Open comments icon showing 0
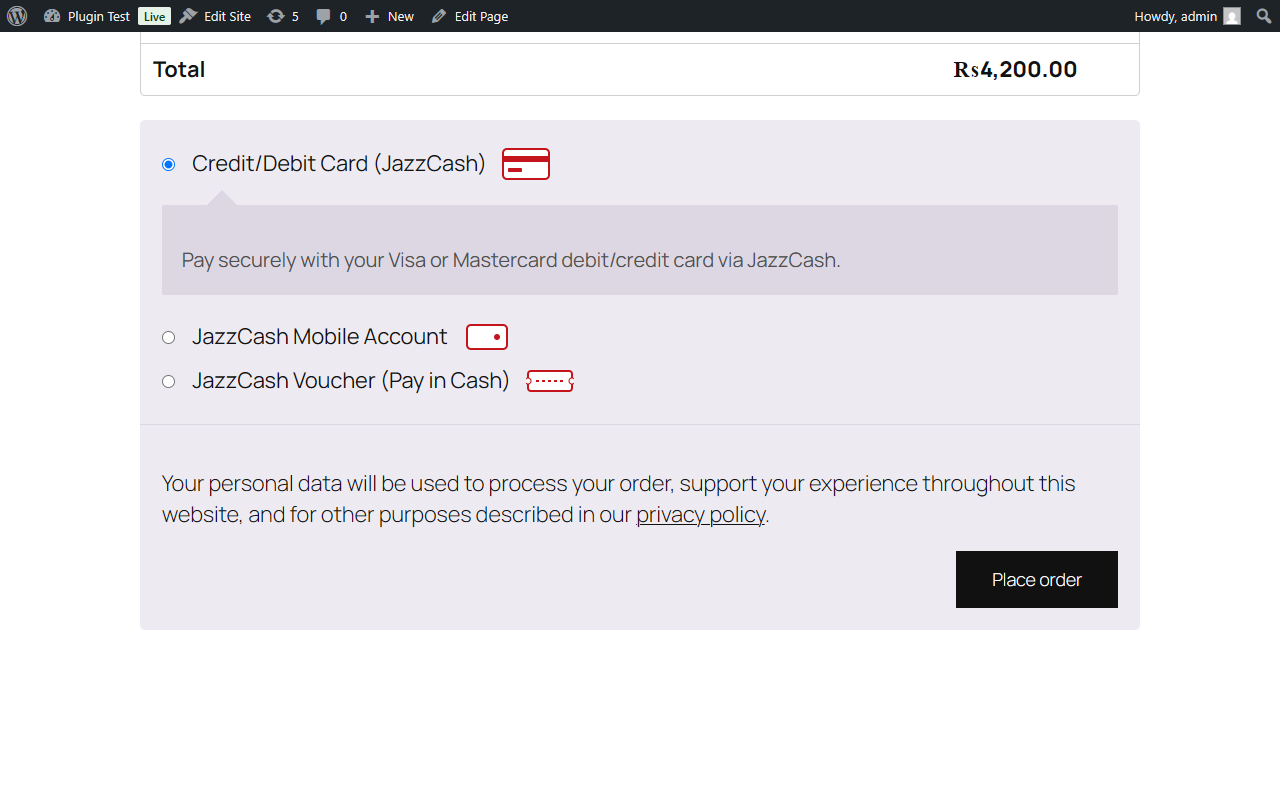 332,16
